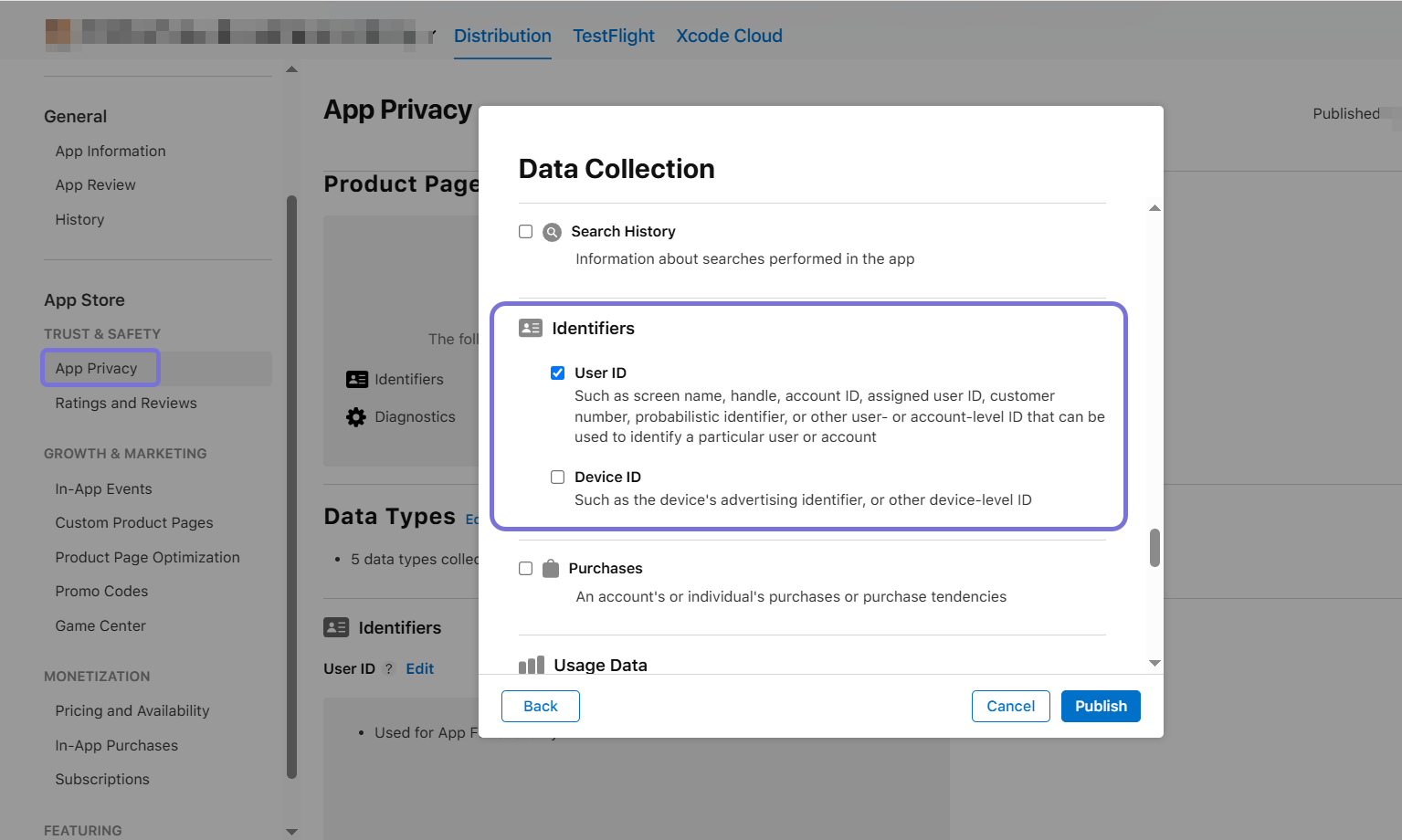Tick the Purchases checkbox
The image size is (1402, 840).
[525, 568]
